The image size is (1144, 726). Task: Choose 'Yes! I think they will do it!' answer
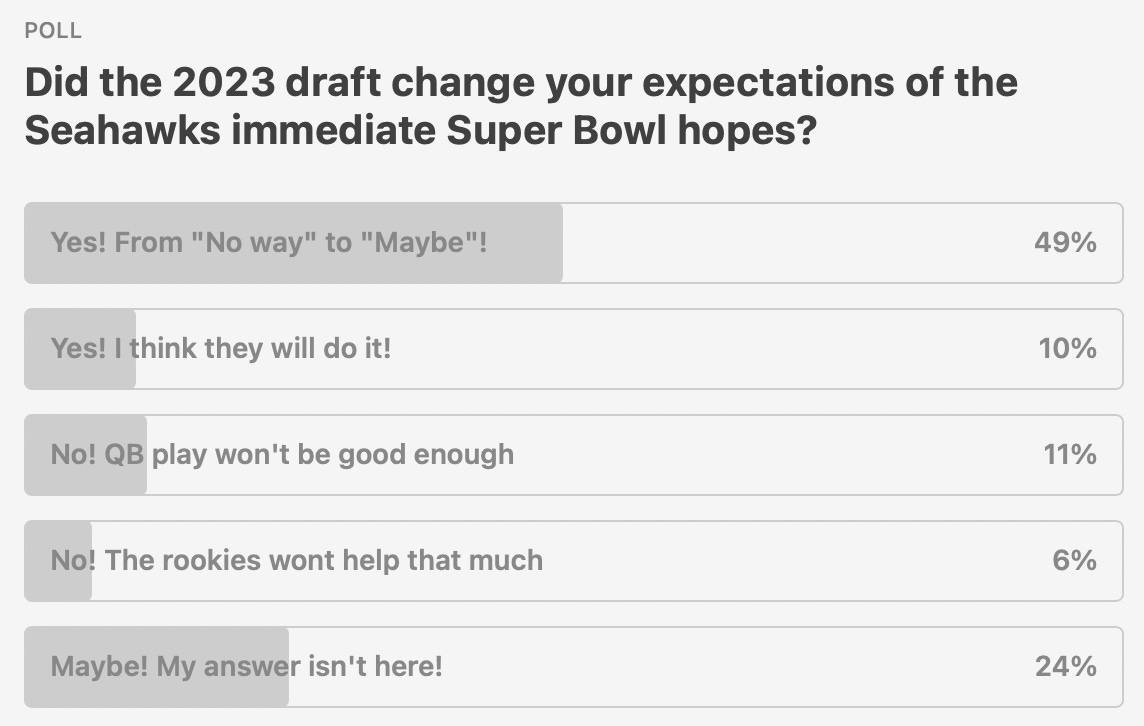click(221, 349)
